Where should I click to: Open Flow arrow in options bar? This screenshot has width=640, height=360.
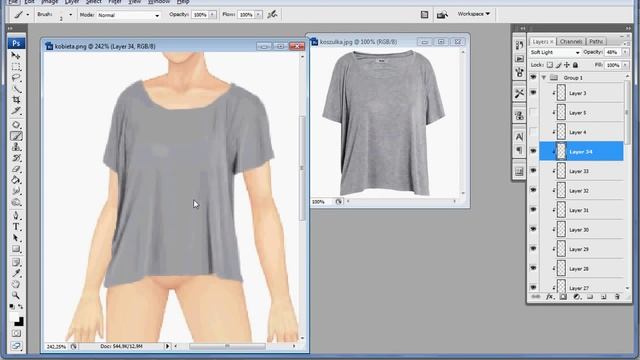click(258, 15)
